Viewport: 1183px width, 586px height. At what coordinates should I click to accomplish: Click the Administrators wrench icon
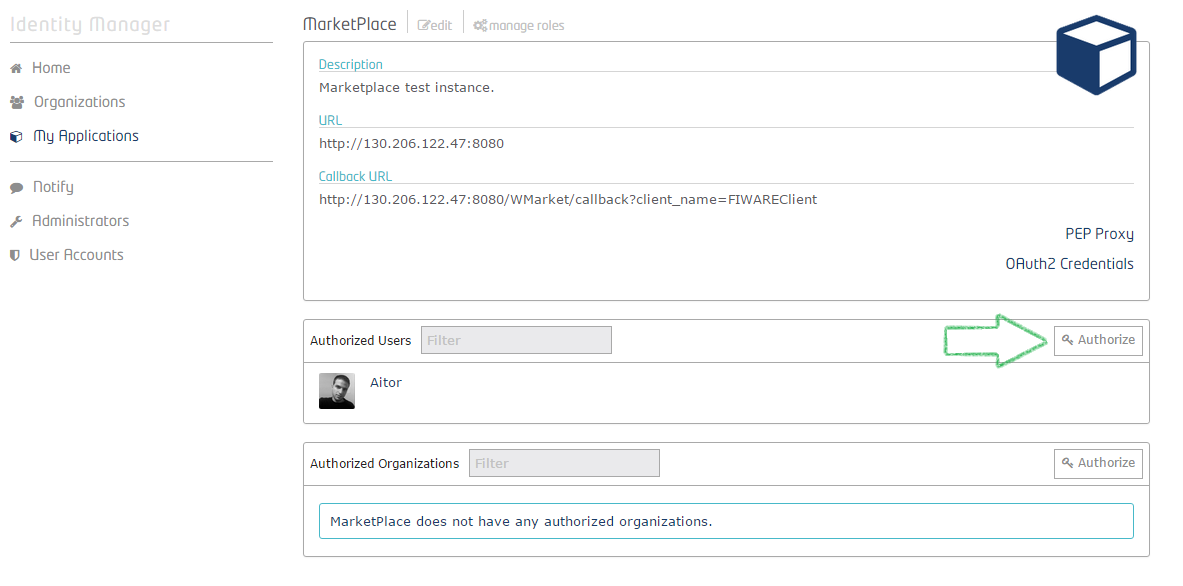pos(16,222)
